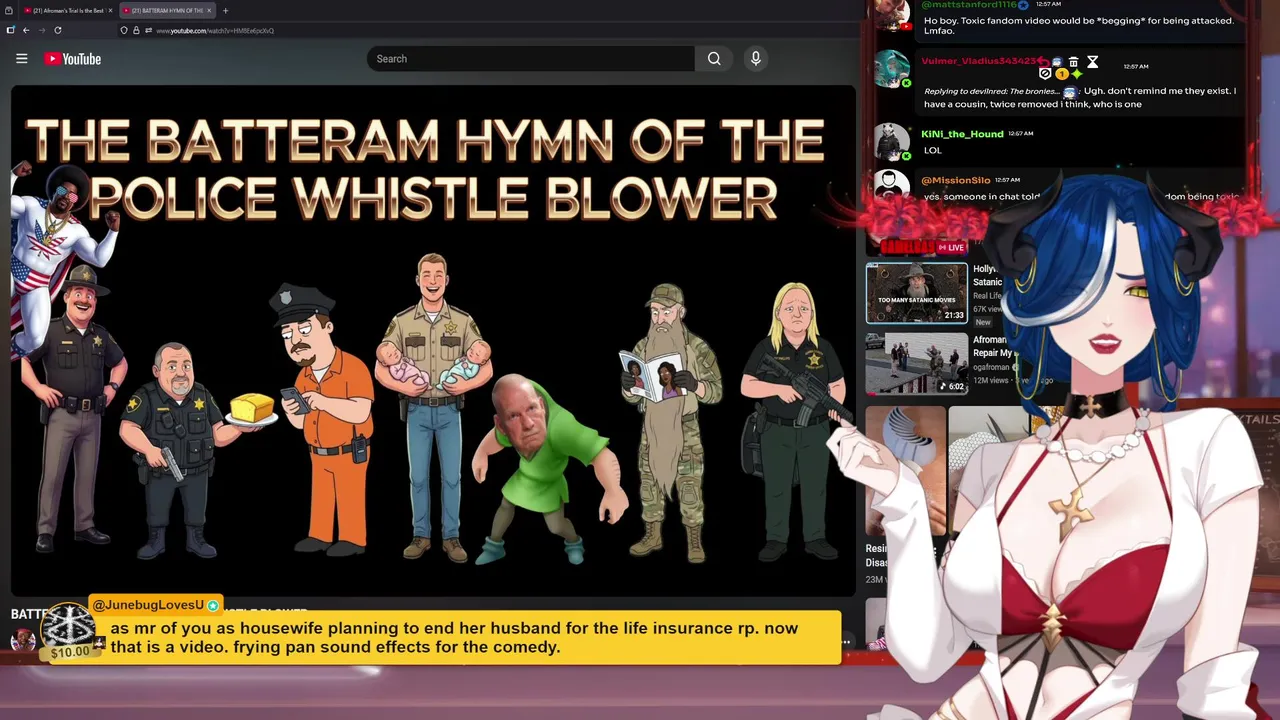Click the trash delete icon on Vulmer's message
Viewport: 1280px width, 720px height.
(1073, 62)
